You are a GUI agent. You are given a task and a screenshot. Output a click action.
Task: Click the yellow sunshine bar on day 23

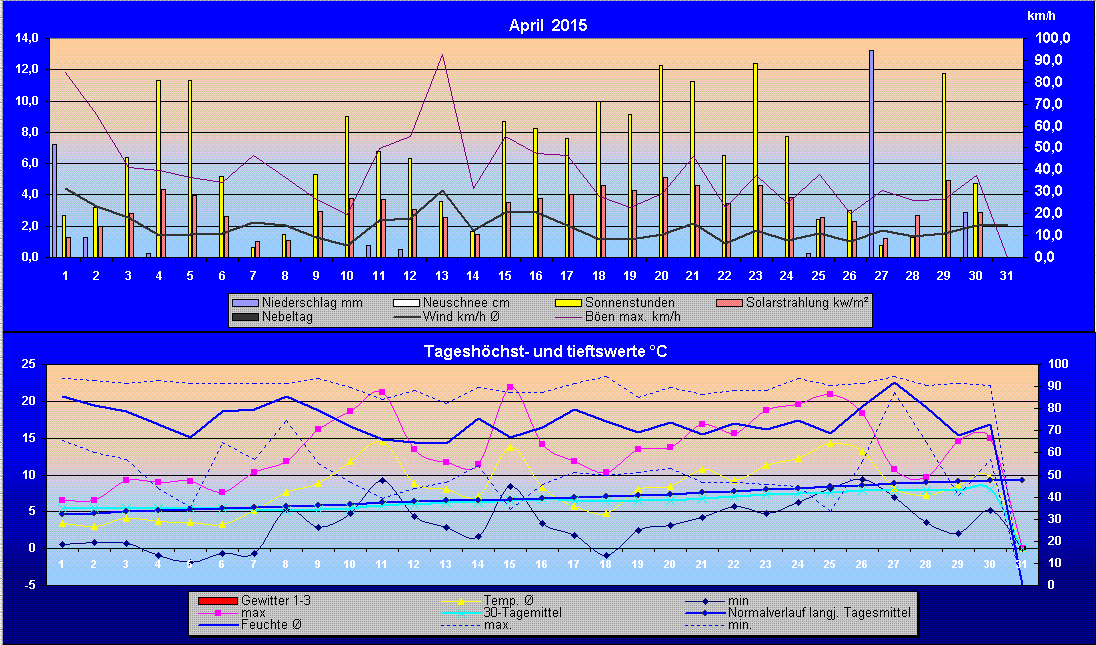click(755, 160)
